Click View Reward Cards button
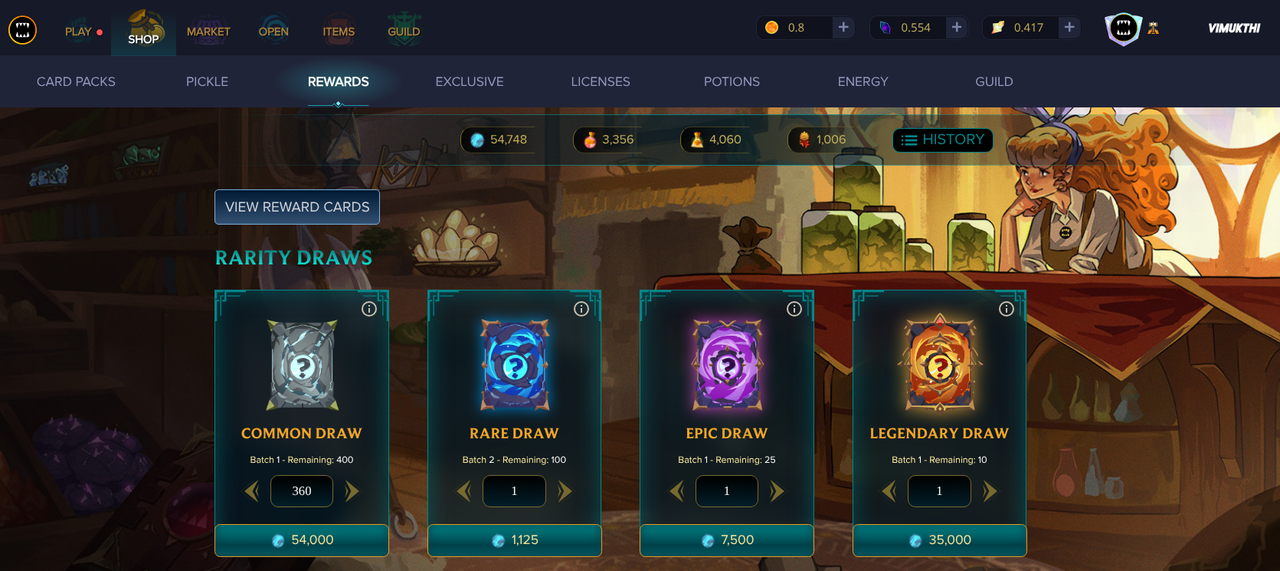Screen dimensions: 1280x571 coord(297,207)
